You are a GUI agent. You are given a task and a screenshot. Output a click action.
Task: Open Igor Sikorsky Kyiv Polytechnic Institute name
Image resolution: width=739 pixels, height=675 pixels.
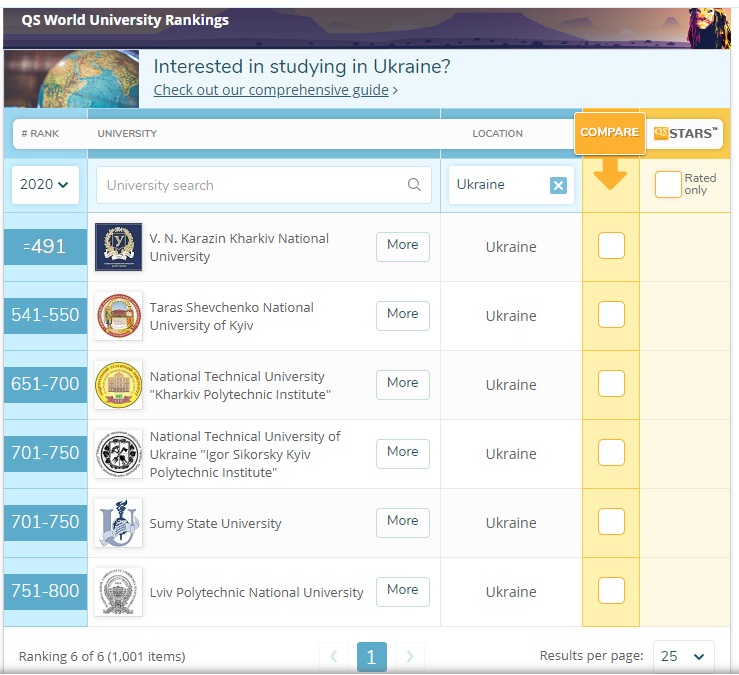pos(245,454)
